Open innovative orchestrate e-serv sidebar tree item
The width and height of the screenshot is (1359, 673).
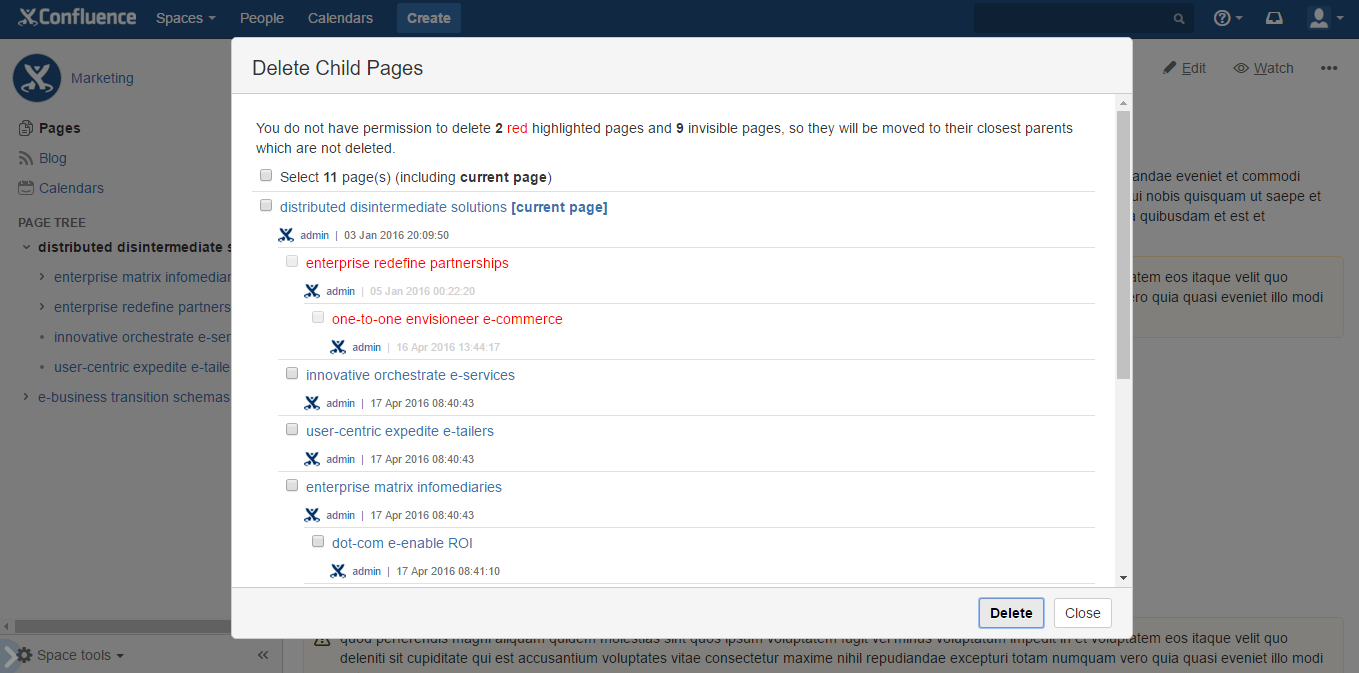point(143,337)
